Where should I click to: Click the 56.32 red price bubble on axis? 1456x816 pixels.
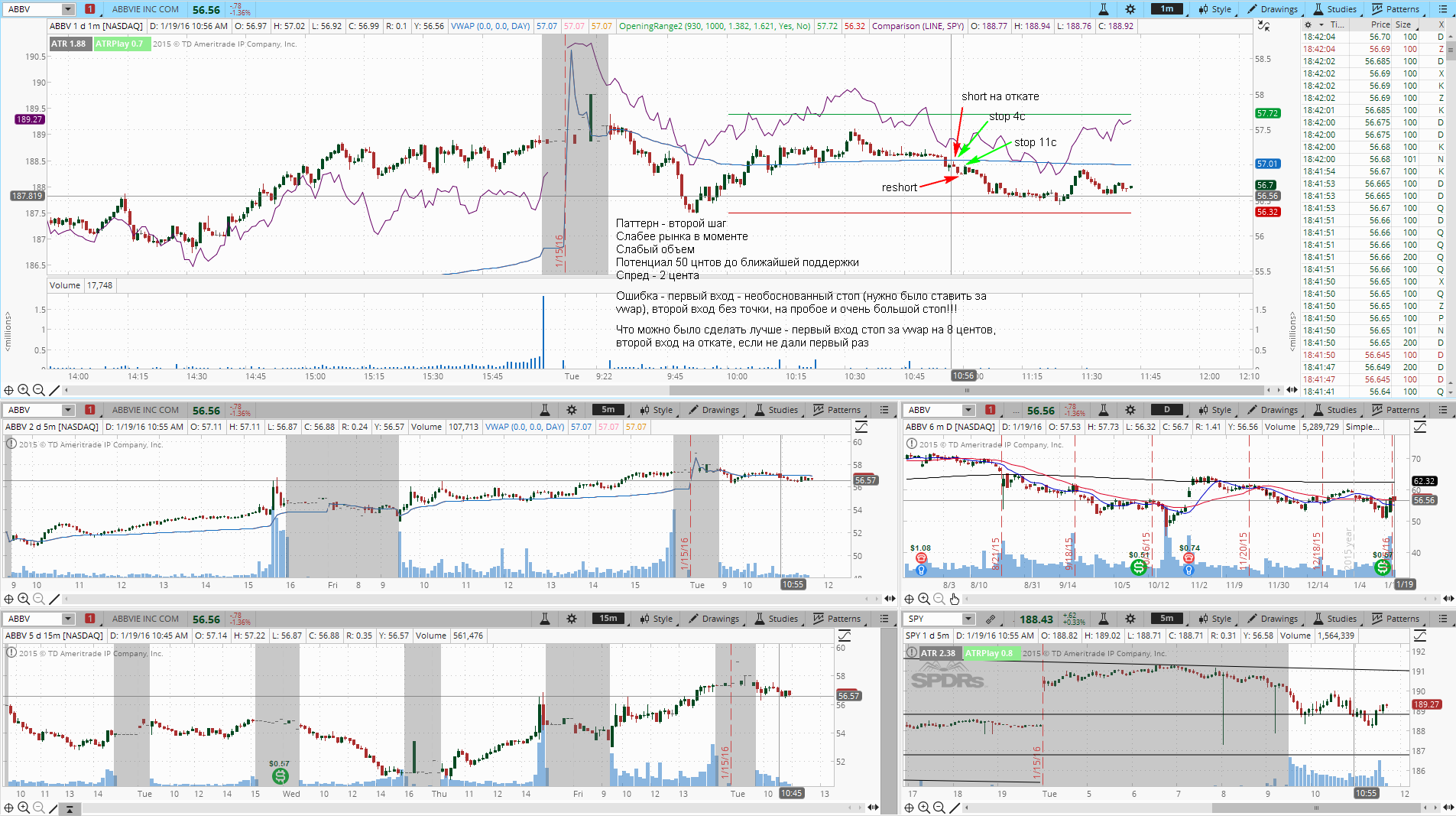tap(1267, 212)
